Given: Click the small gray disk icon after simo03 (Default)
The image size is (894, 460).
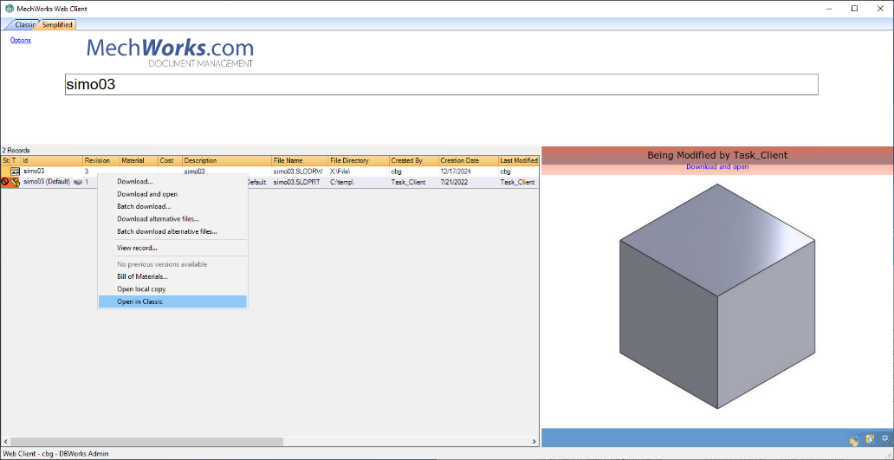Looking at the screenshot, I should tap(78, 182).
